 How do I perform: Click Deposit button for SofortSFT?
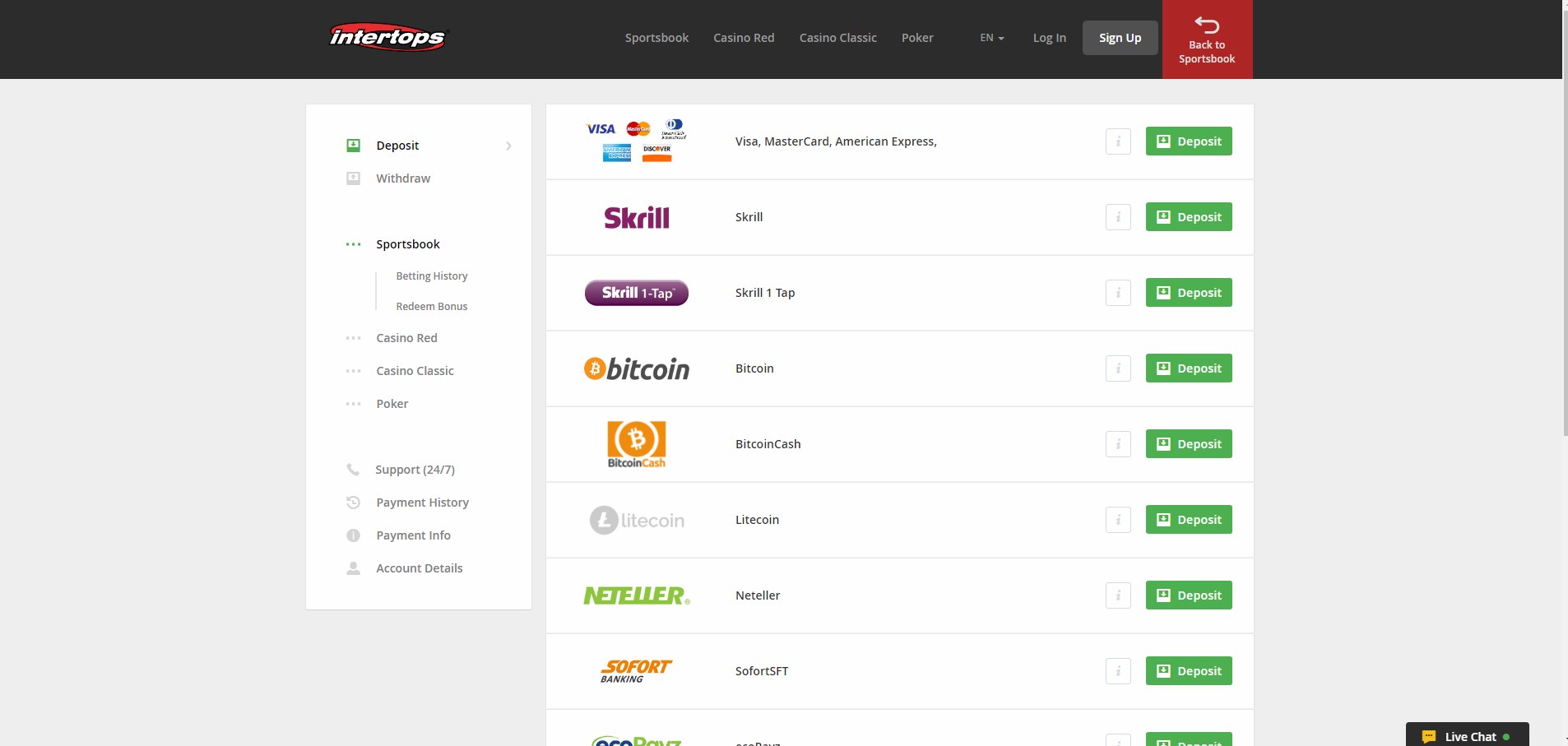[1189, 671]
